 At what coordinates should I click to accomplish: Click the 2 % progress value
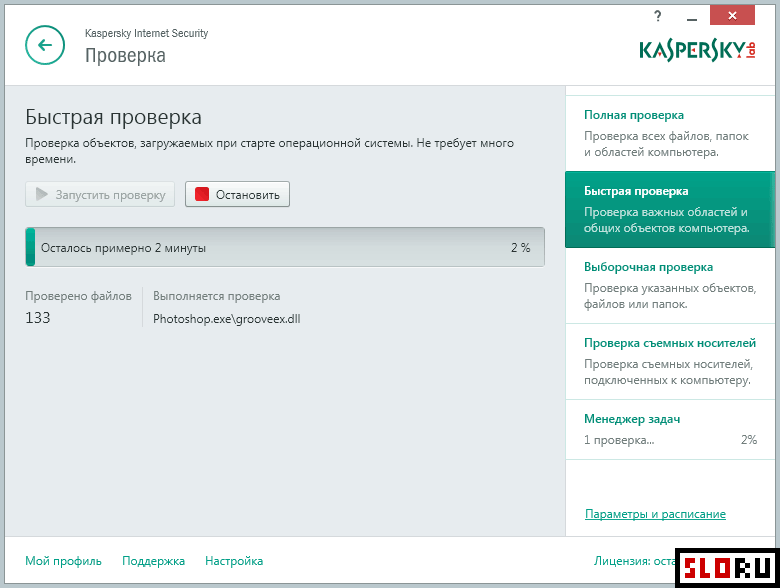coord(520,248)
